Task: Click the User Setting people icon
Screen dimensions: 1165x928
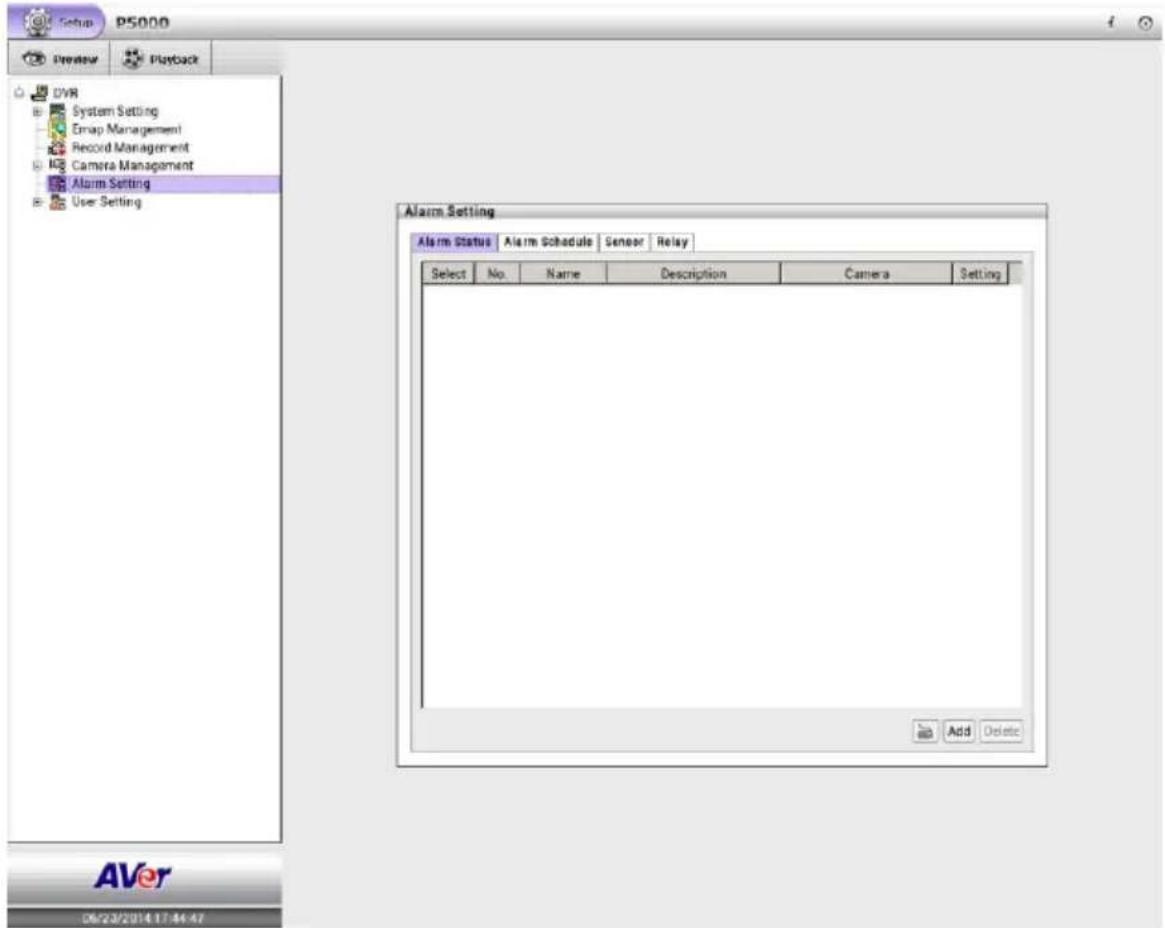Action: coord(57,202)
